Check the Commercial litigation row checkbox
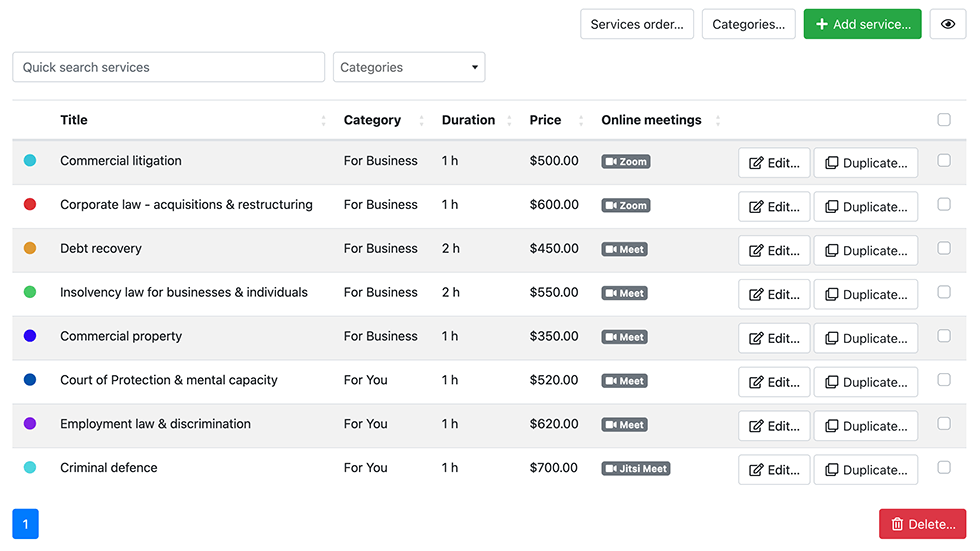980x551 pixels. 944,161
